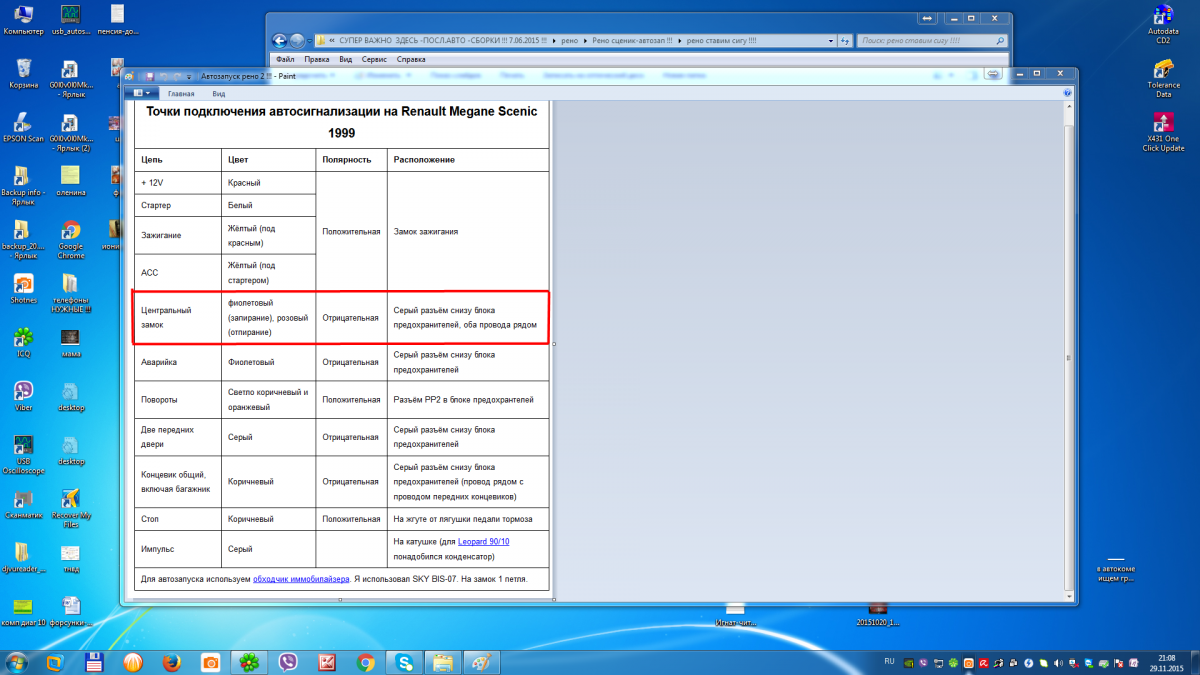This screenshot has height=675, width=1200.
Task: Open the оленина desktop note file
Action: (x=71, y=180)
